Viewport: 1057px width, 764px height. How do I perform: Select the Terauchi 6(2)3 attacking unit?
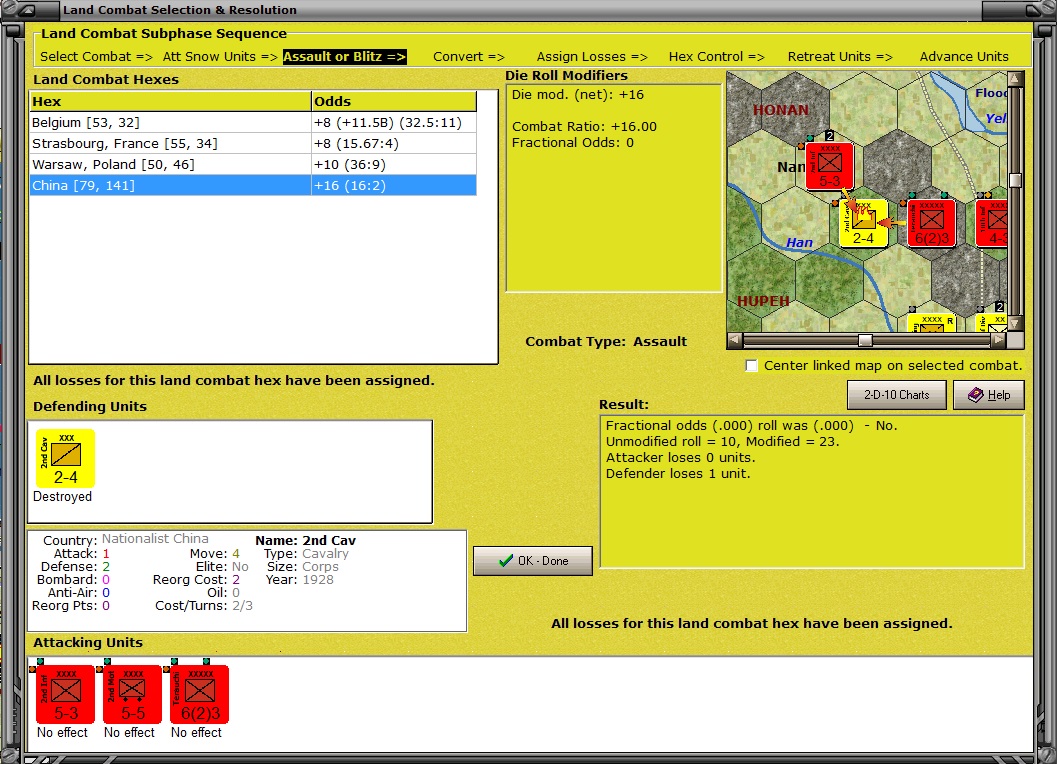pyautogui.click(x=200, y=695)
